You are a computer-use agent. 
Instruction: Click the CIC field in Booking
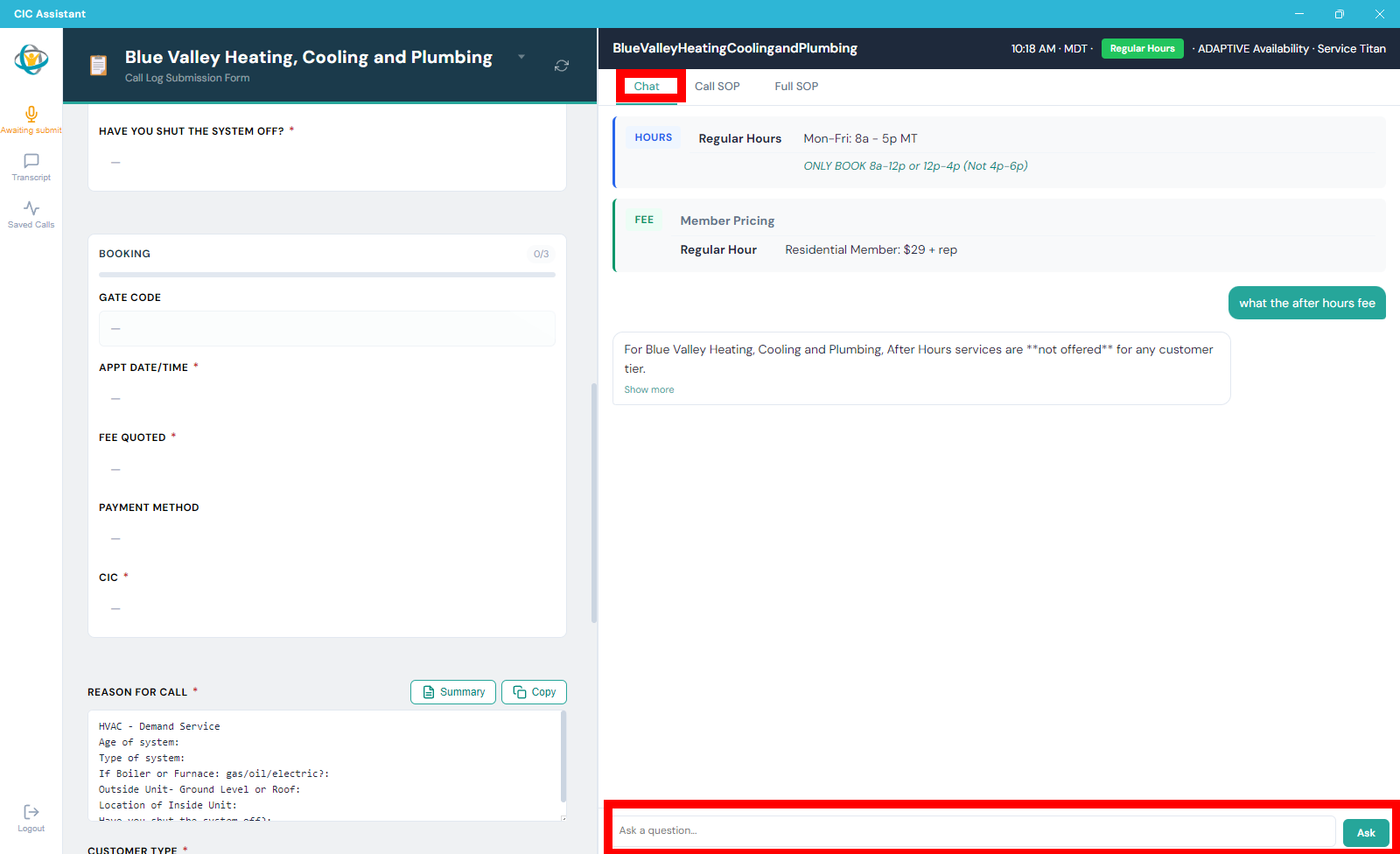click(x=327, y=608)
